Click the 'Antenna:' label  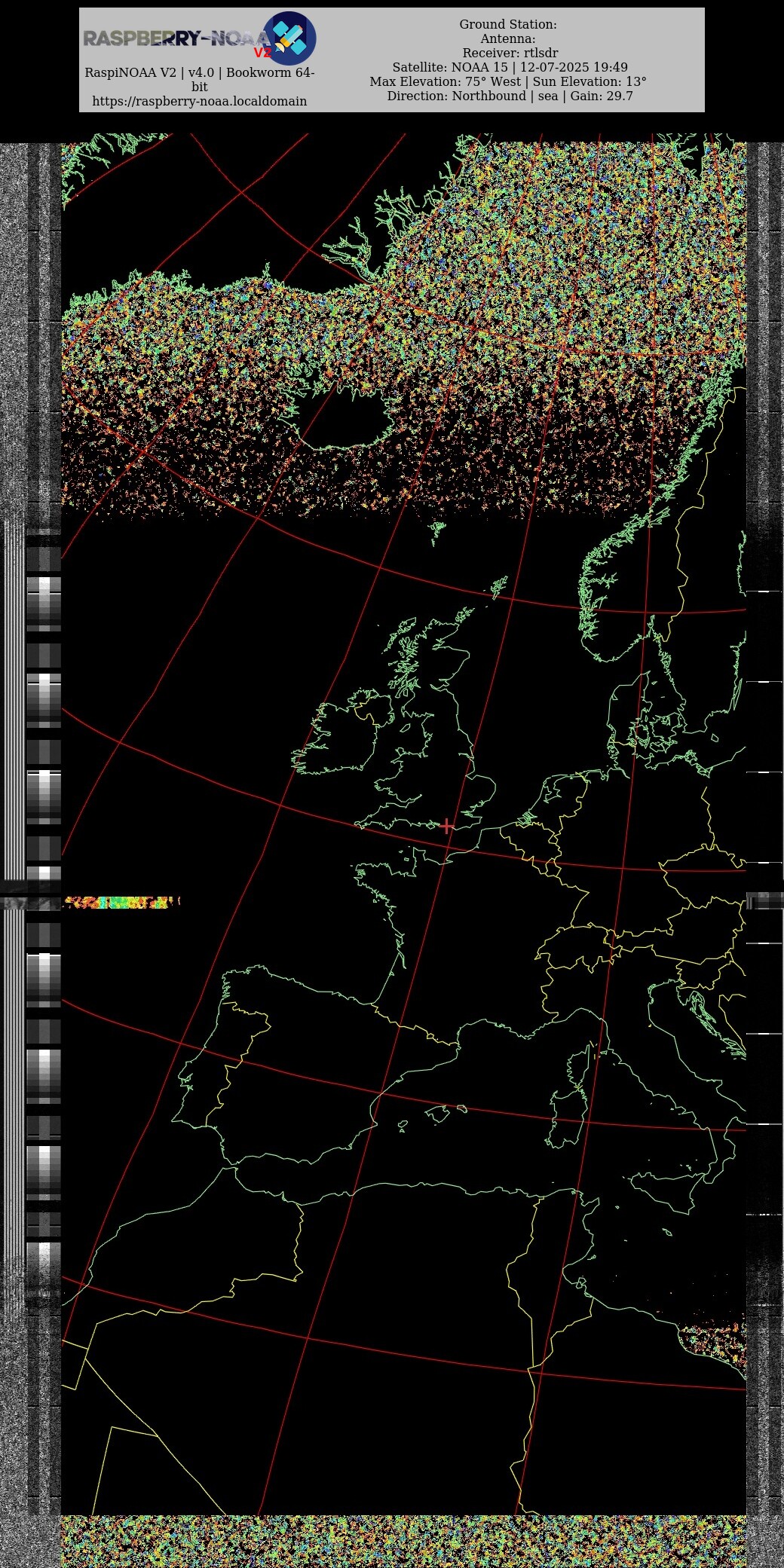pyautogui.click(x=508, y=38)
